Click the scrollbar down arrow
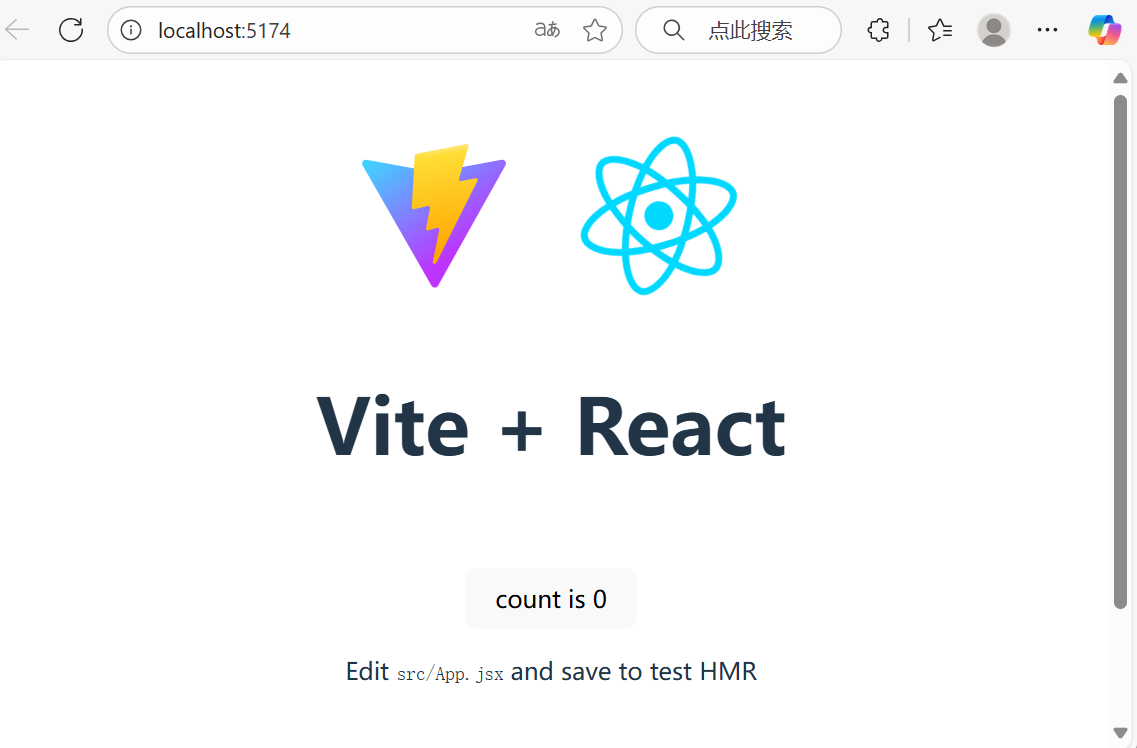 1120,732
